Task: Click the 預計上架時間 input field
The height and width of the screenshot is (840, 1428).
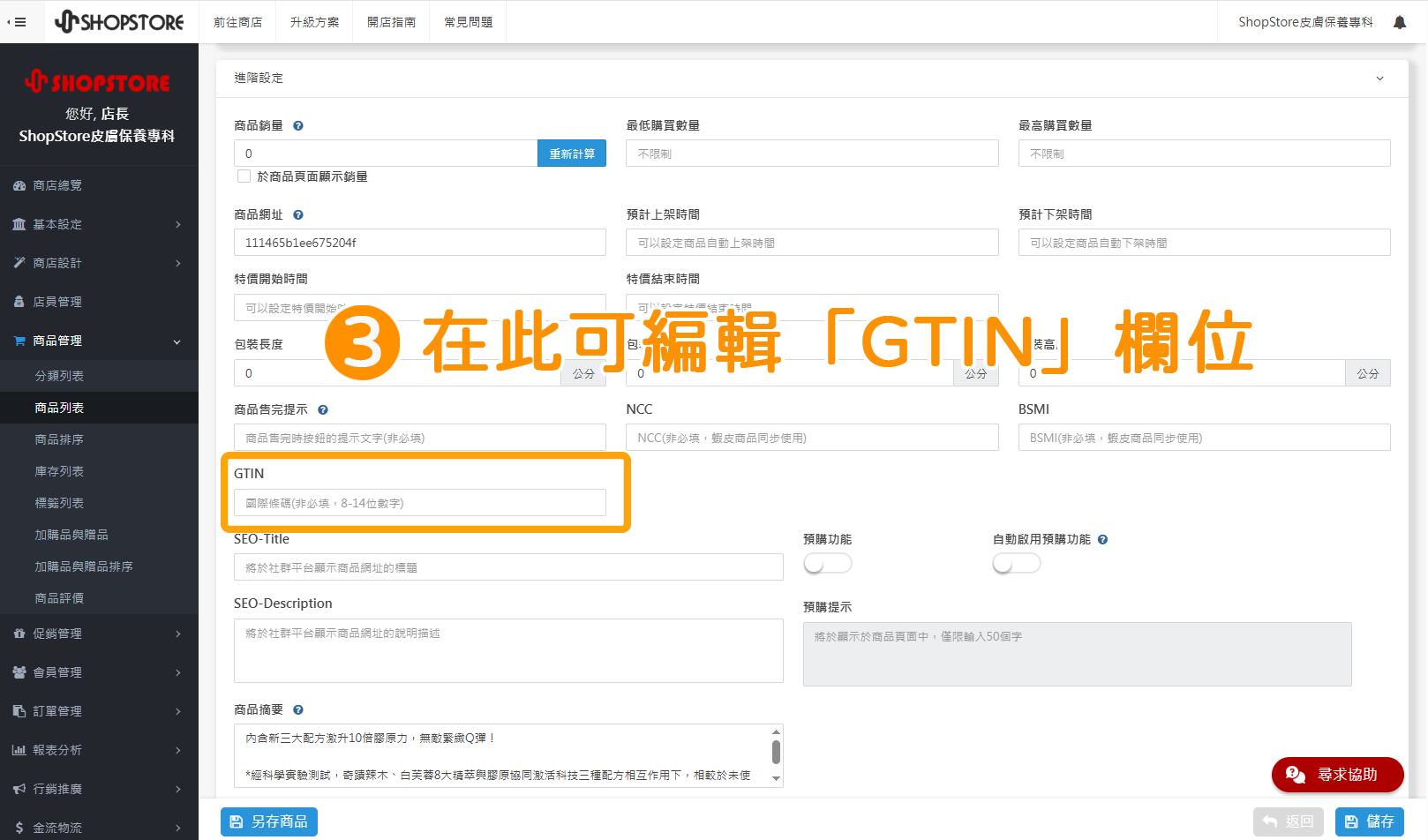Action: 812,243
